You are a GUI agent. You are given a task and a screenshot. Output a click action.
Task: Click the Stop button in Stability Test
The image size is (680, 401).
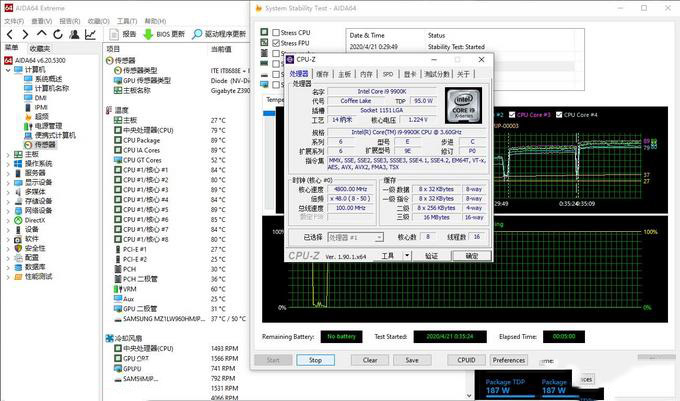tap(315, 360)
